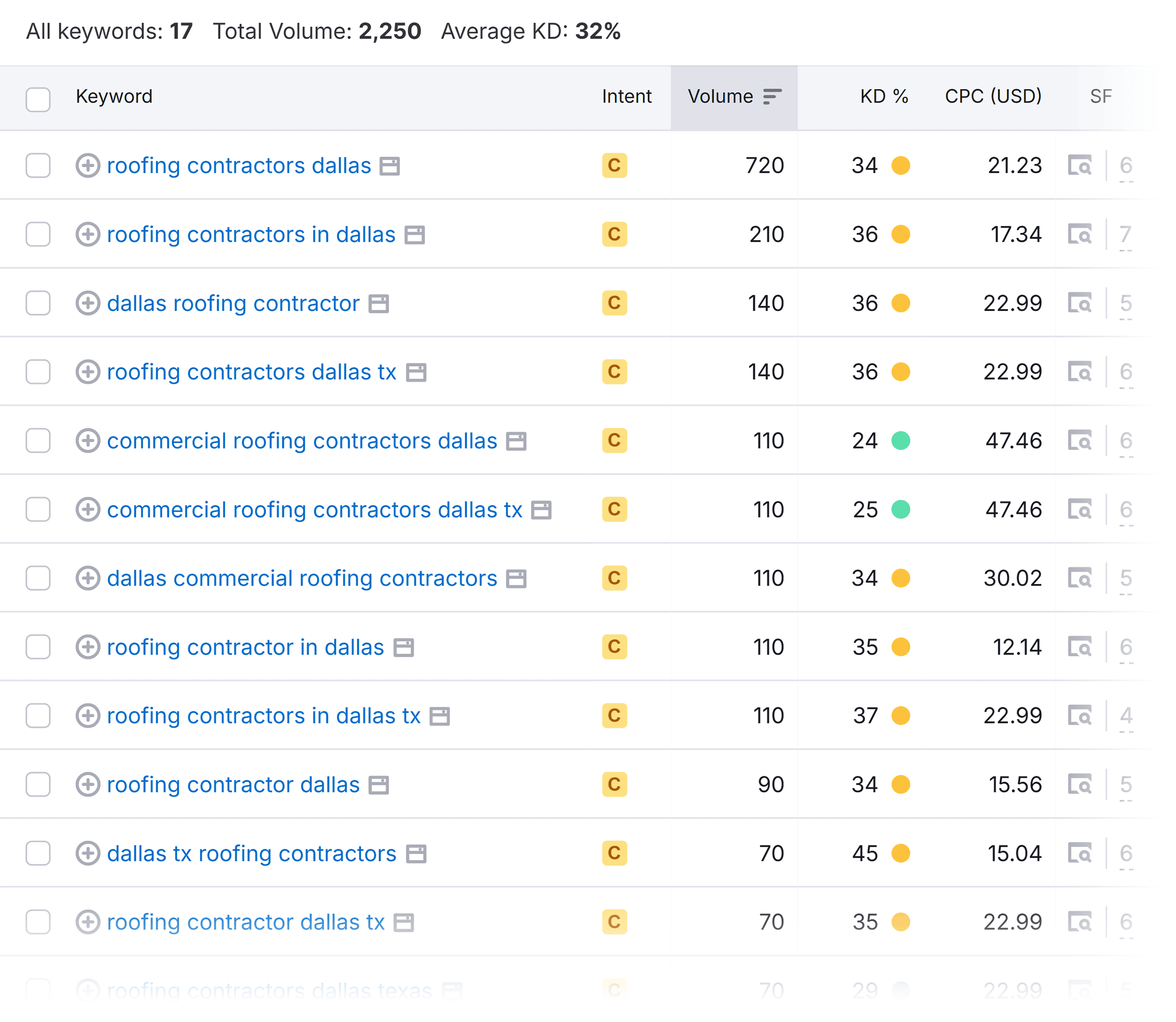
Task: View SERP icon in 'roofing contractor dallas' row
Action: click(1080, 785)
